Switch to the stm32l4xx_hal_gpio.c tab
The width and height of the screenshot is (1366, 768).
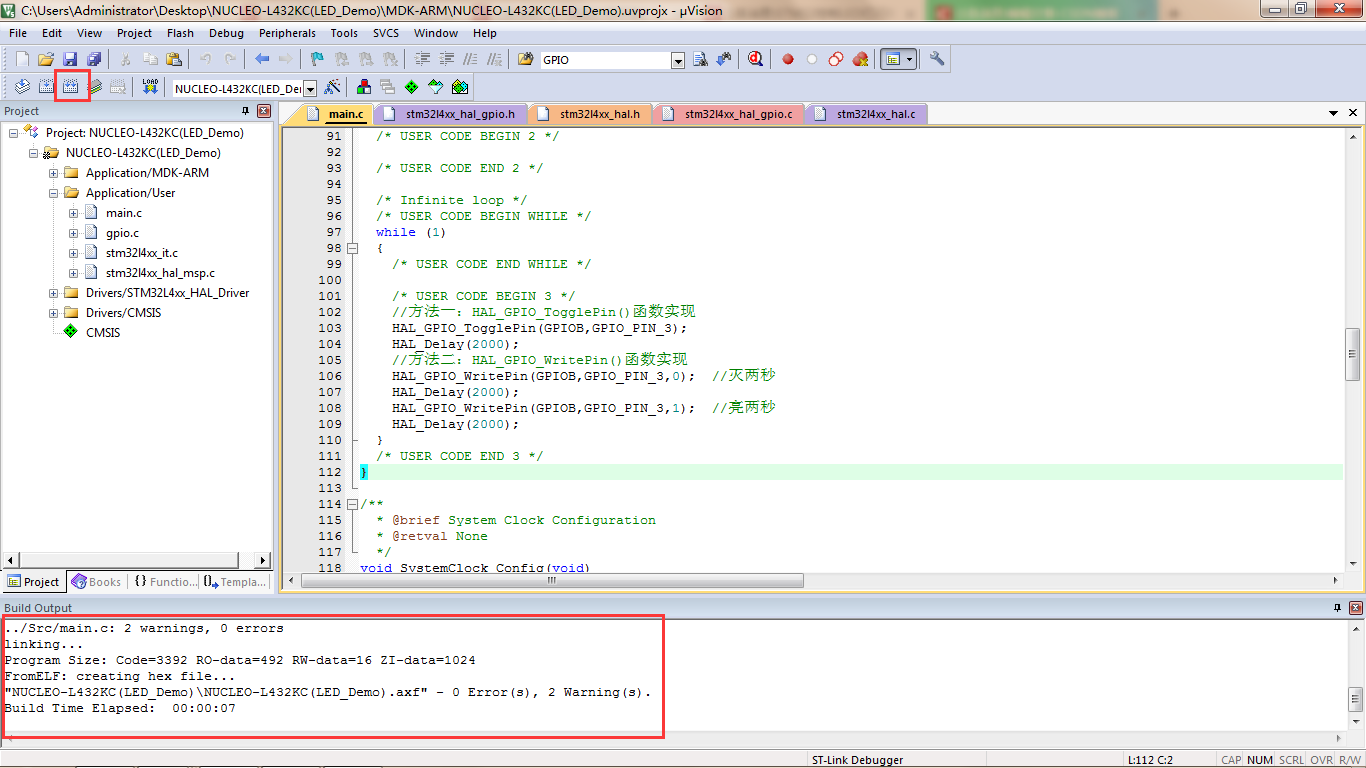point(728,114)
